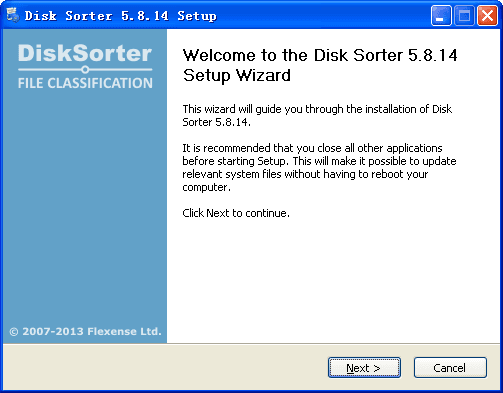Click the 'FILE CLASSIFICATION' caption

85,83
